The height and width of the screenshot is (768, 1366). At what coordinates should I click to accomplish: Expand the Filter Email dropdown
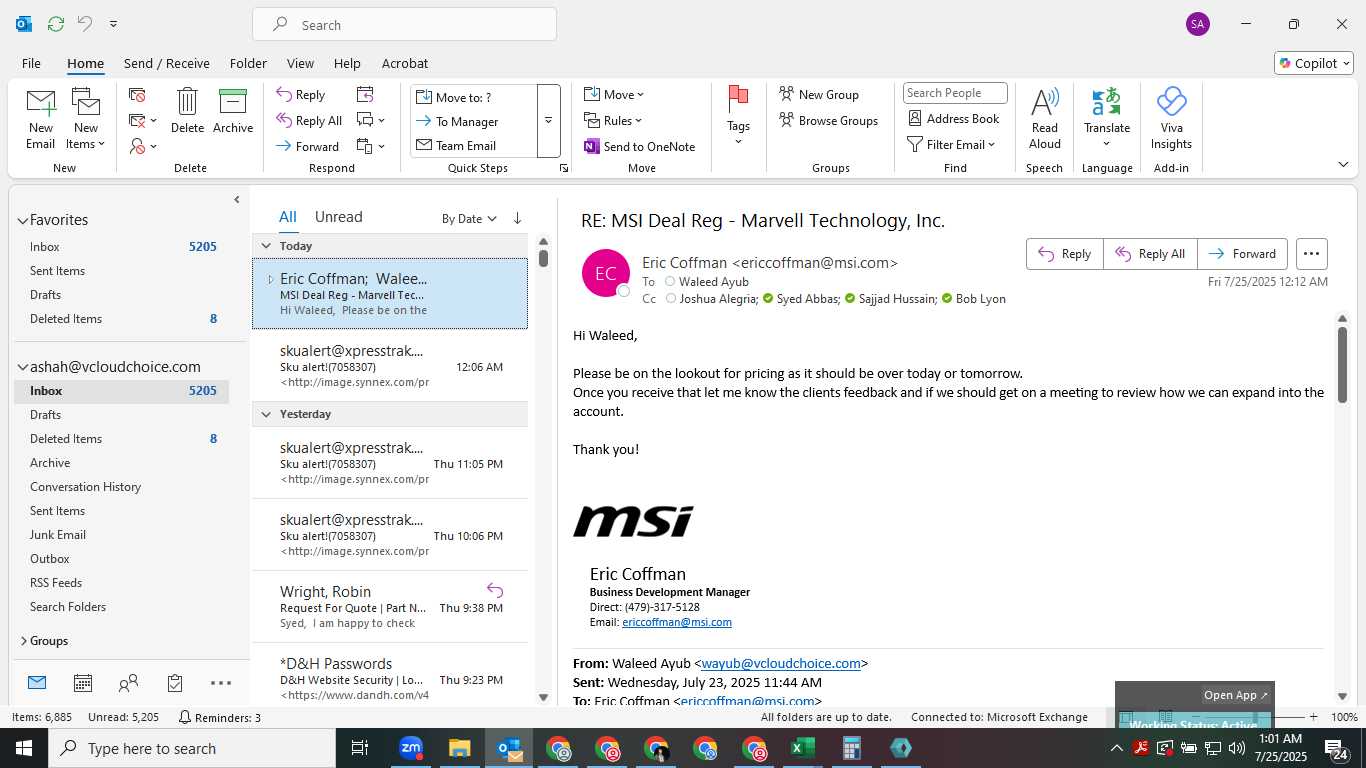(x=951, y=144)
